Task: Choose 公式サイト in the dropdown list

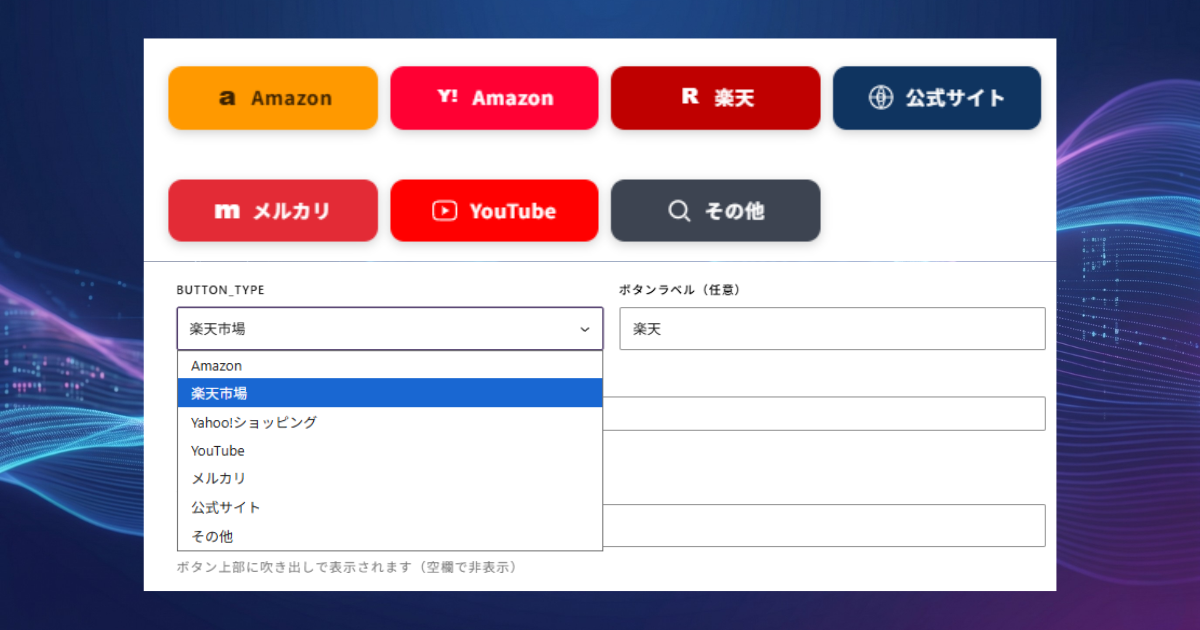Action: [390, 507]
